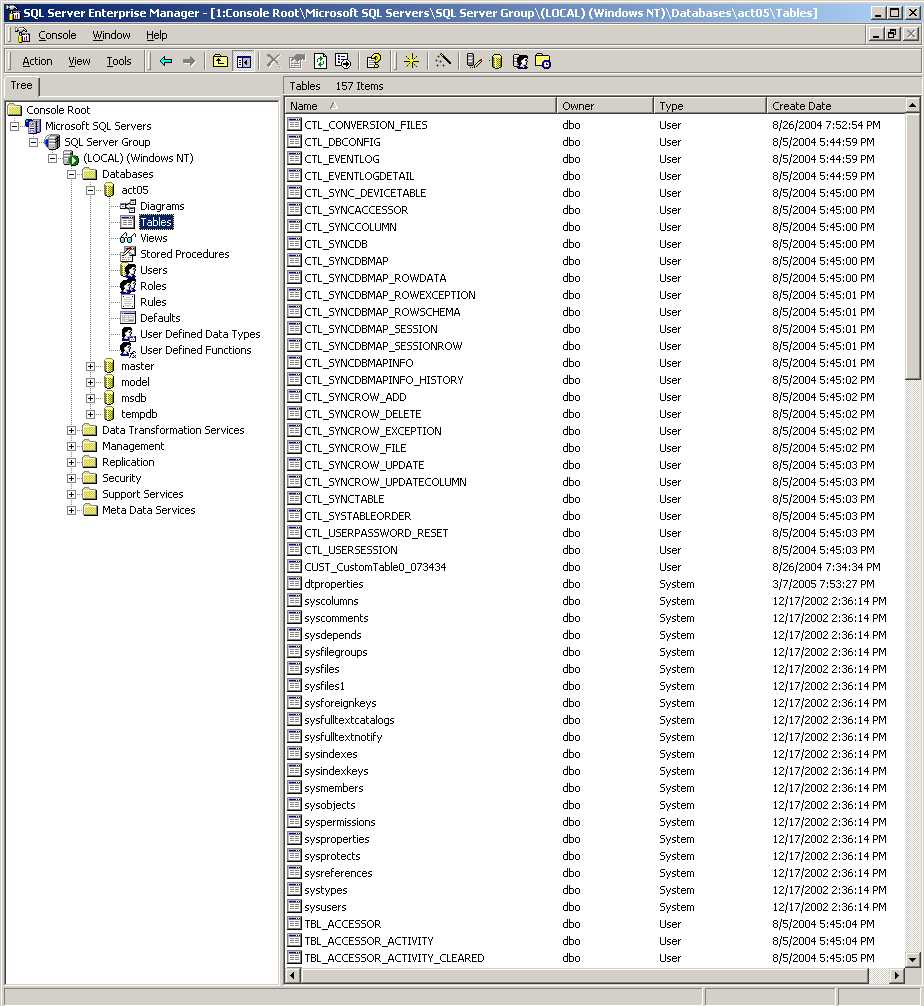The width and height of the screenshot is (924, 1006).
Task: Select the TBL_ACCESSOR_ACTIVITY table row
Action: 595,941
